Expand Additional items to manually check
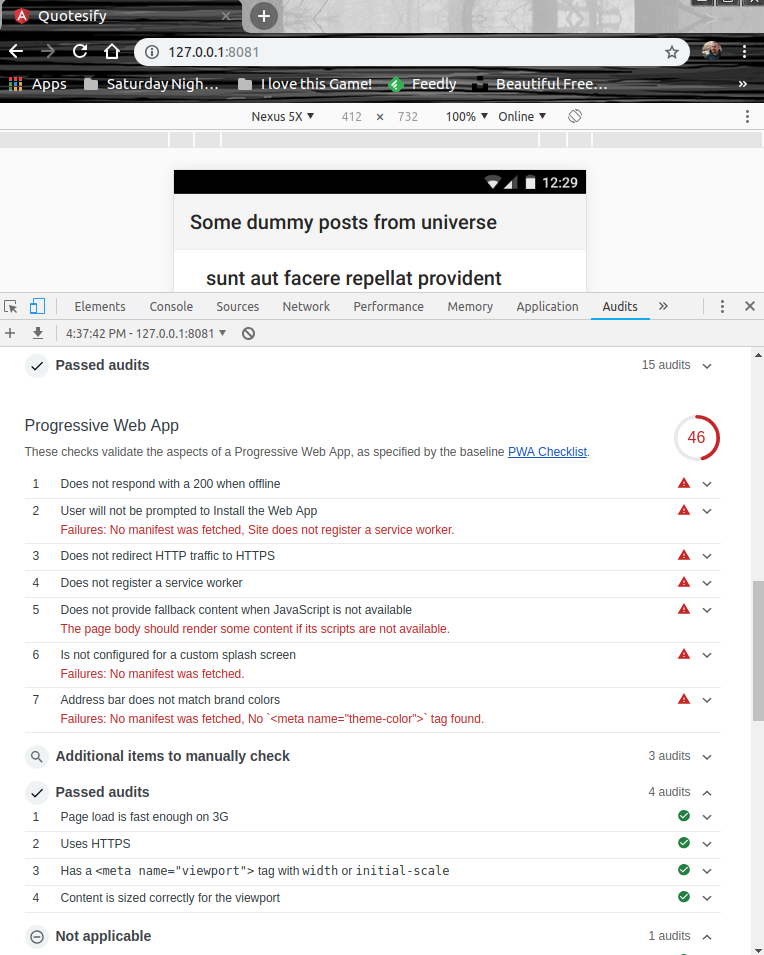 (x=707, y=757)
